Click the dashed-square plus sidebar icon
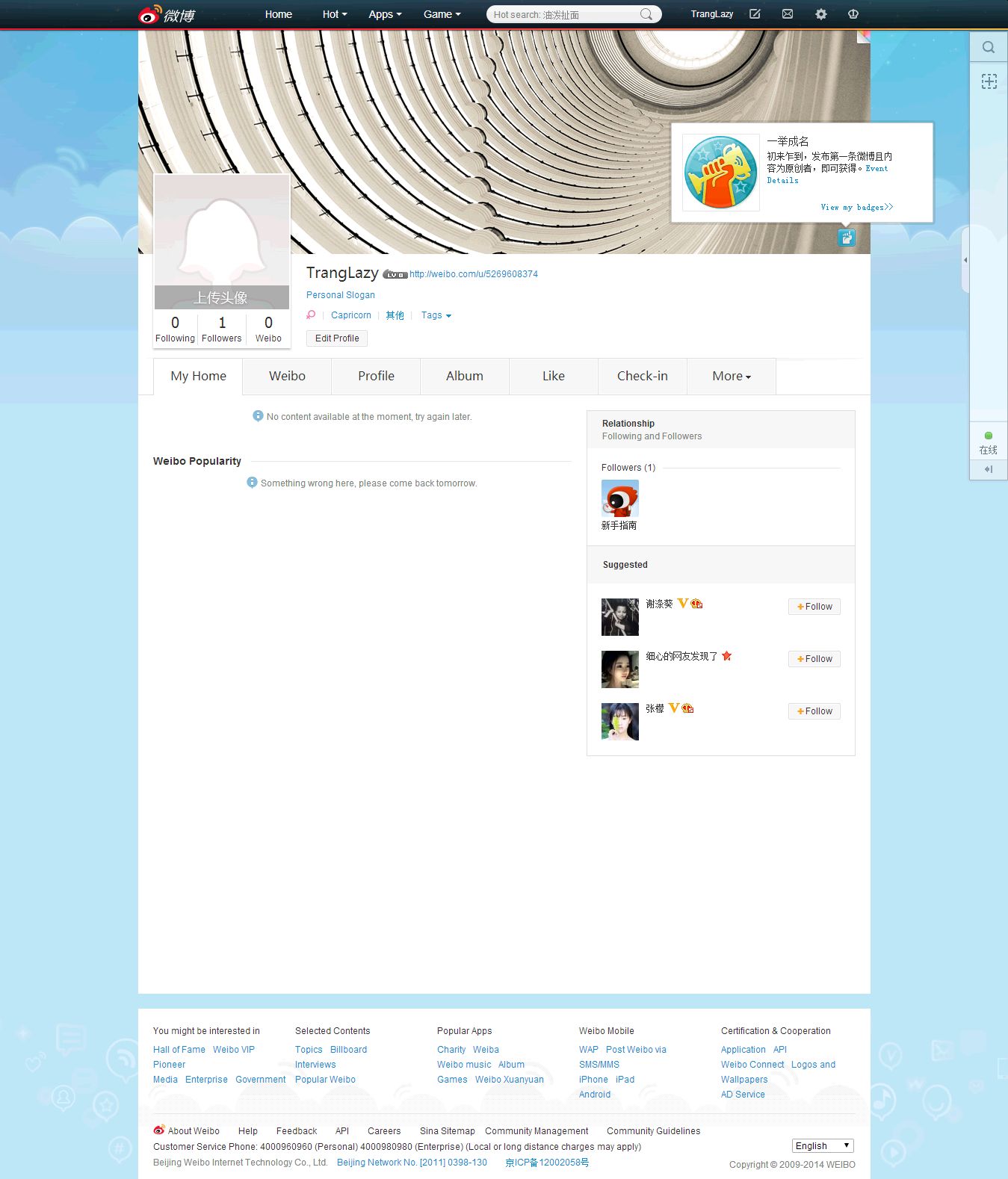Screen dimensions: 1008x1179 pos(989,81)
